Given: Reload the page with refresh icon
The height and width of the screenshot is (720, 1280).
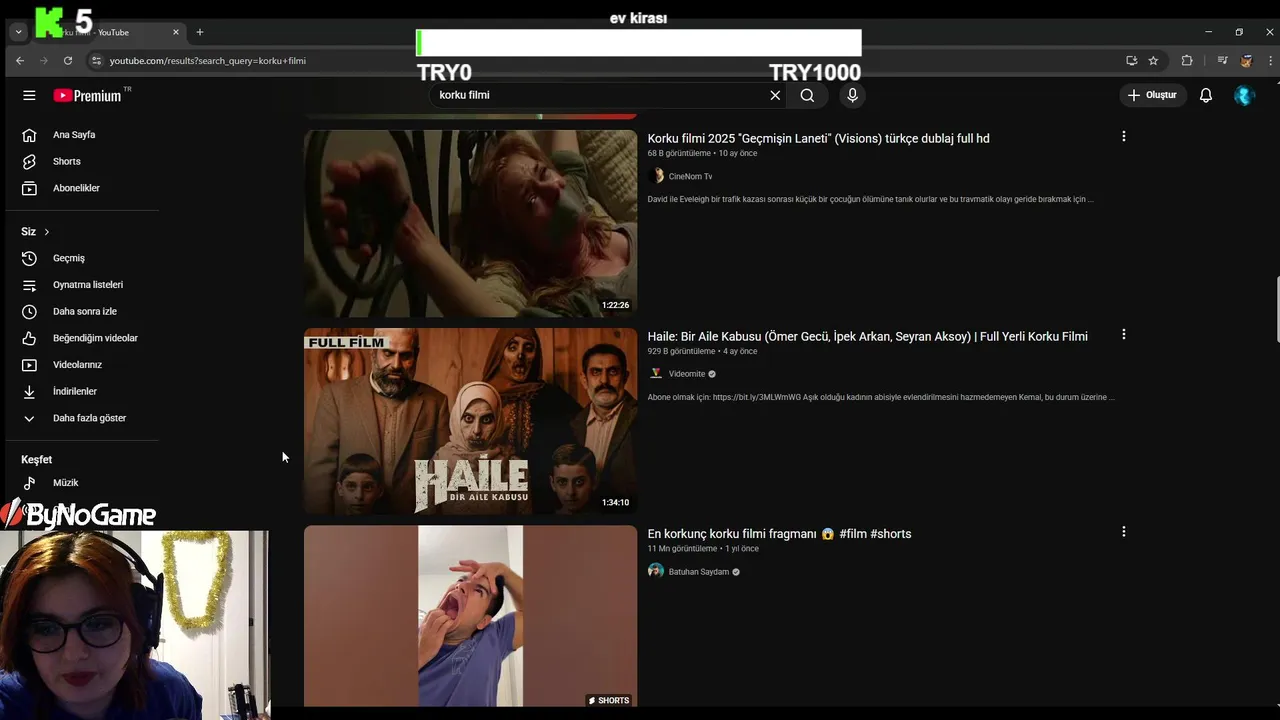Looking at the screenshot, I should click(x=68, y=60).
